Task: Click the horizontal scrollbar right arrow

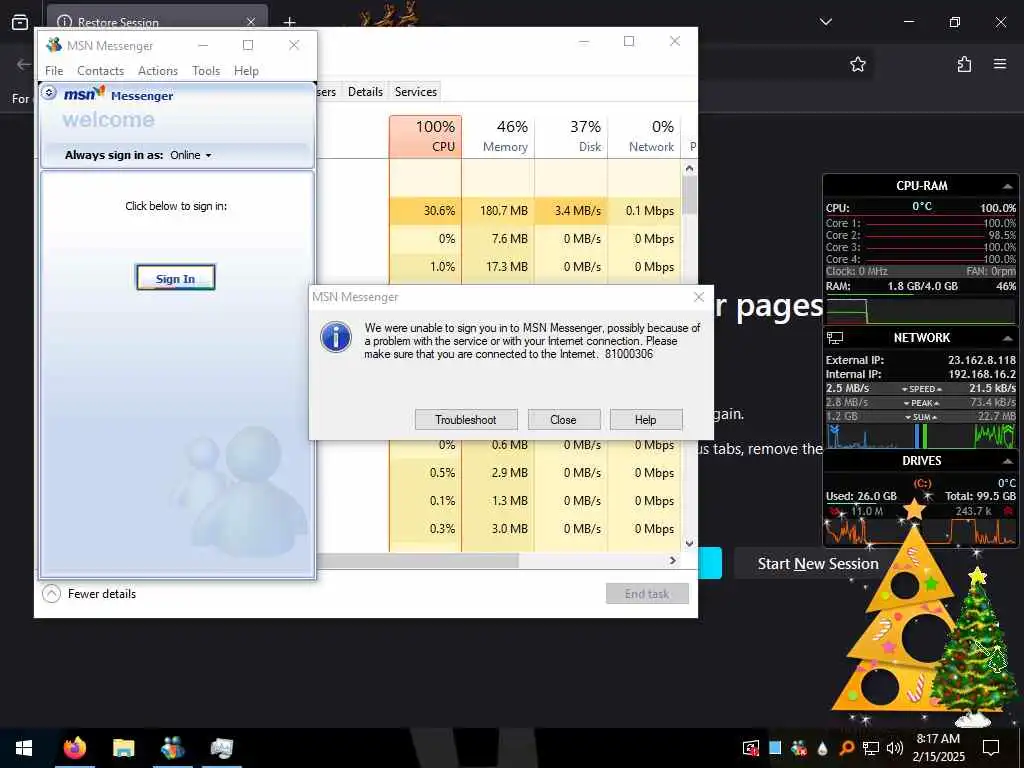Action: point(673,560)
